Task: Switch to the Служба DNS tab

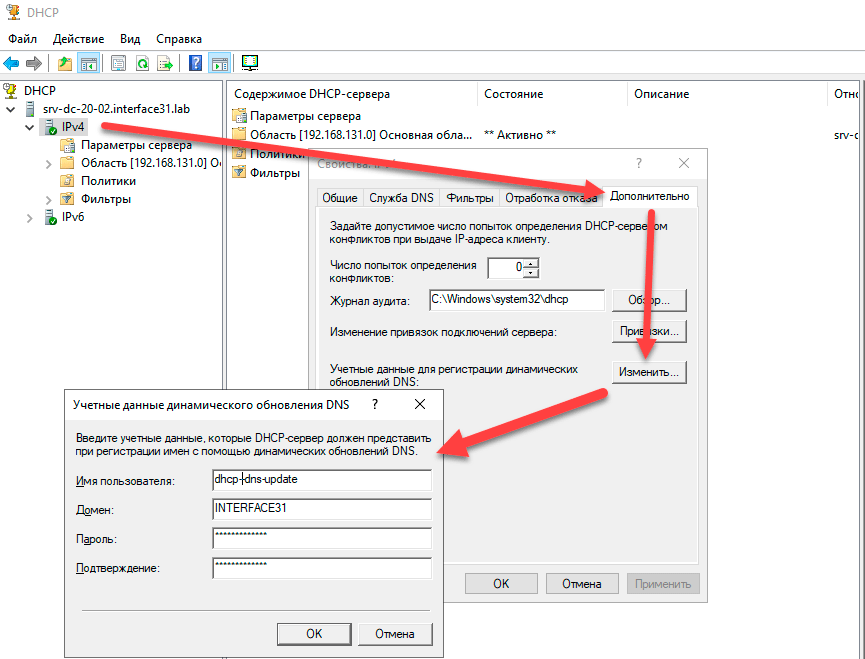Action: tap(401, 198)
